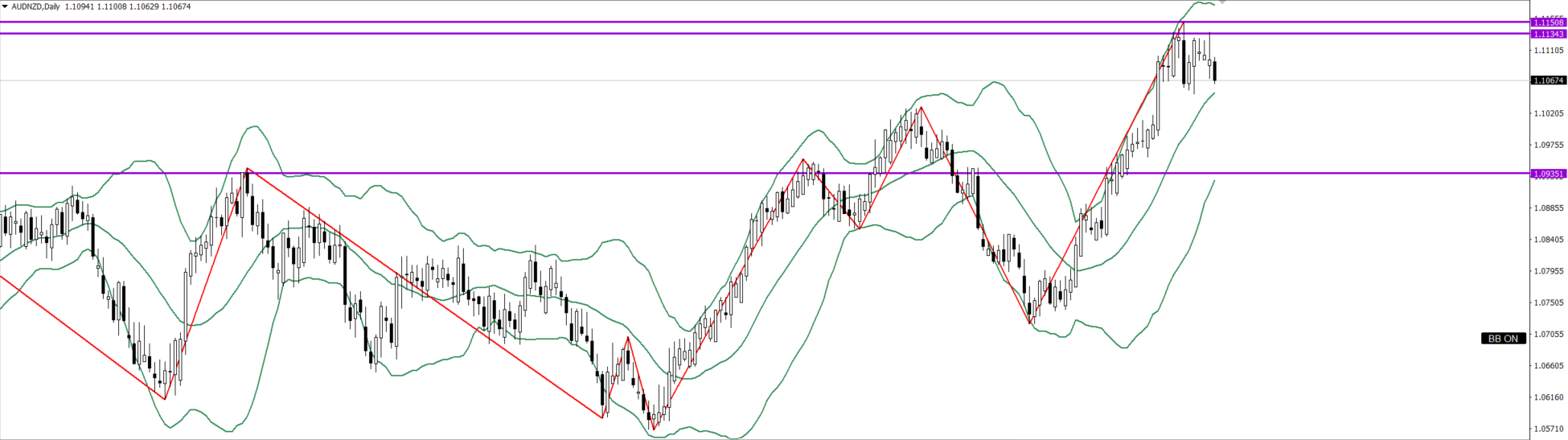Select the 1.09351 purple price tag
Screen dimensions: 1568x440
click(x=1548, y=174)
